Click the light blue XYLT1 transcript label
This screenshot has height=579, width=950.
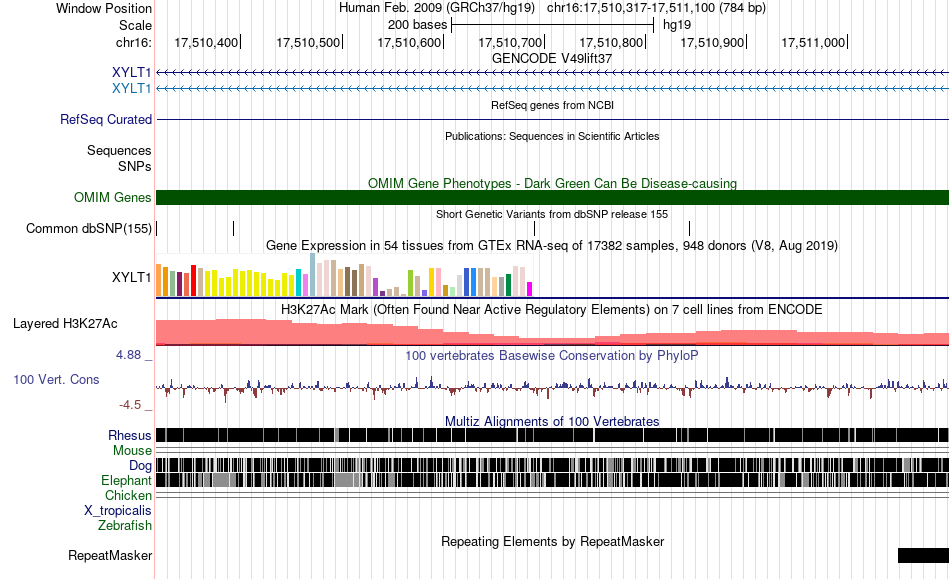(x=131, y=88)
